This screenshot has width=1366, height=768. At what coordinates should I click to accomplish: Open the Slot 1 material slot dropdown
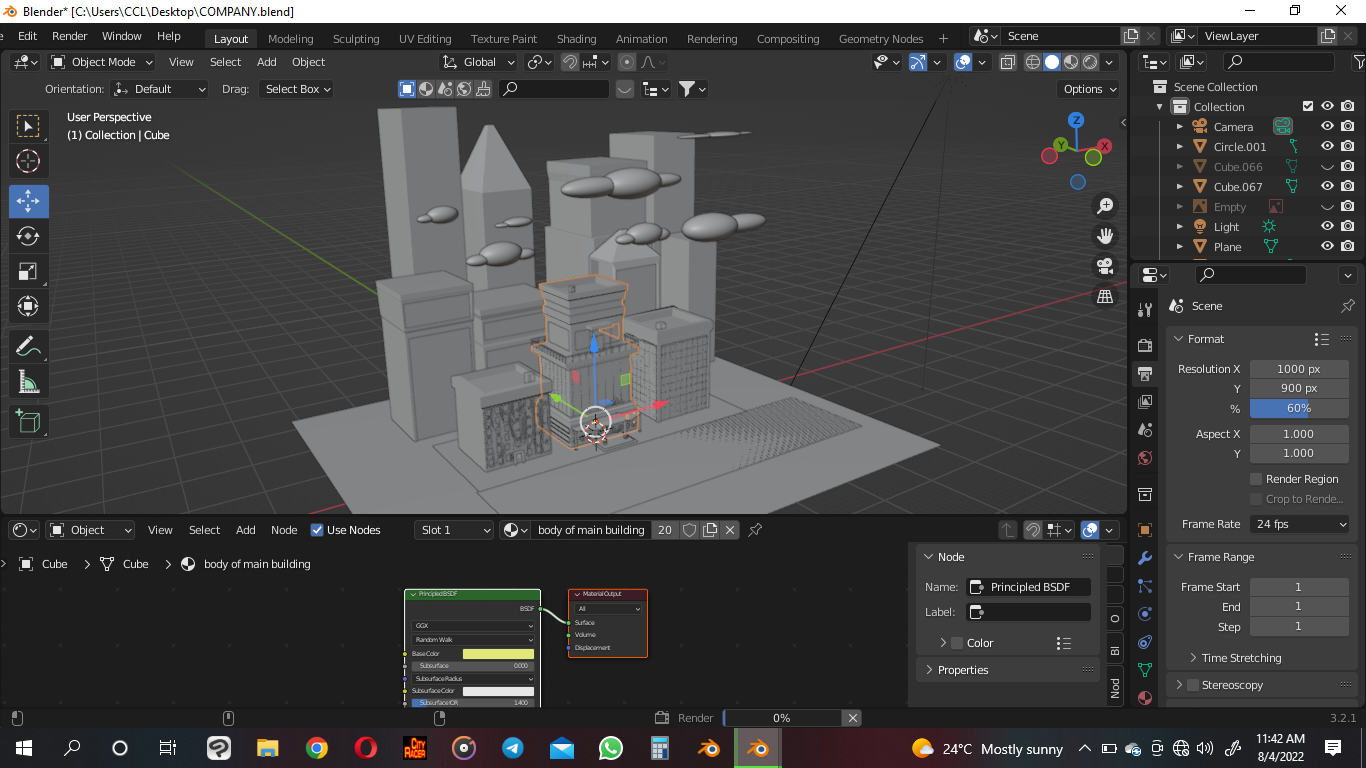(x=454, y=530)
